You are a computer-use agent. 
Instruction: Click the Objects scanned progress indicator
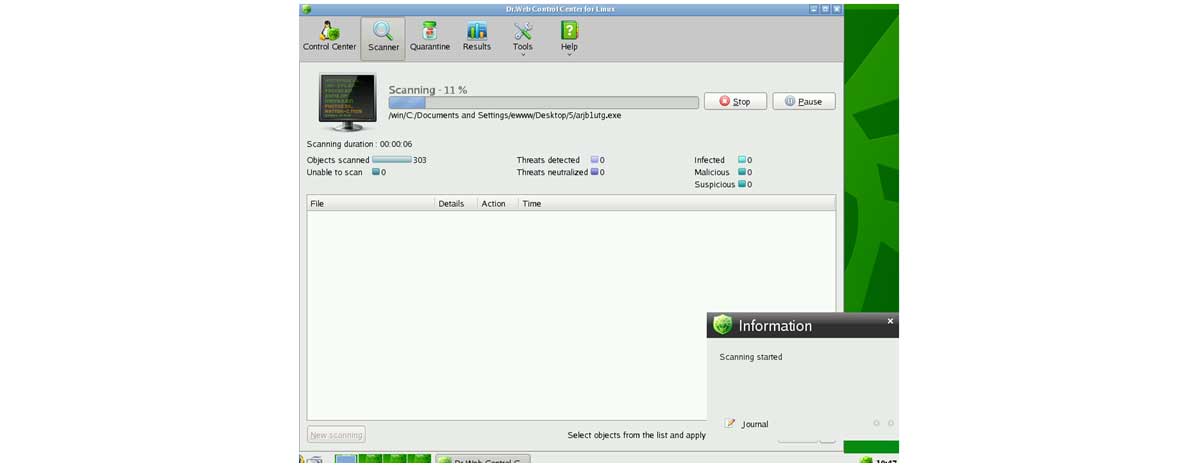[392, 160]
